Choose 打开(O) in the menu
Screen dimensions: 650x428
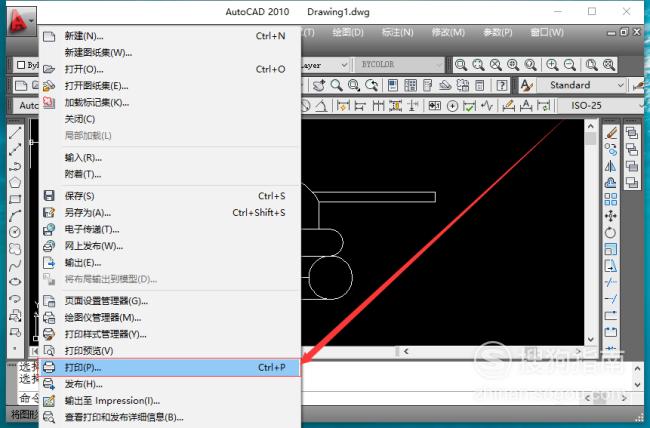point(170,69)
